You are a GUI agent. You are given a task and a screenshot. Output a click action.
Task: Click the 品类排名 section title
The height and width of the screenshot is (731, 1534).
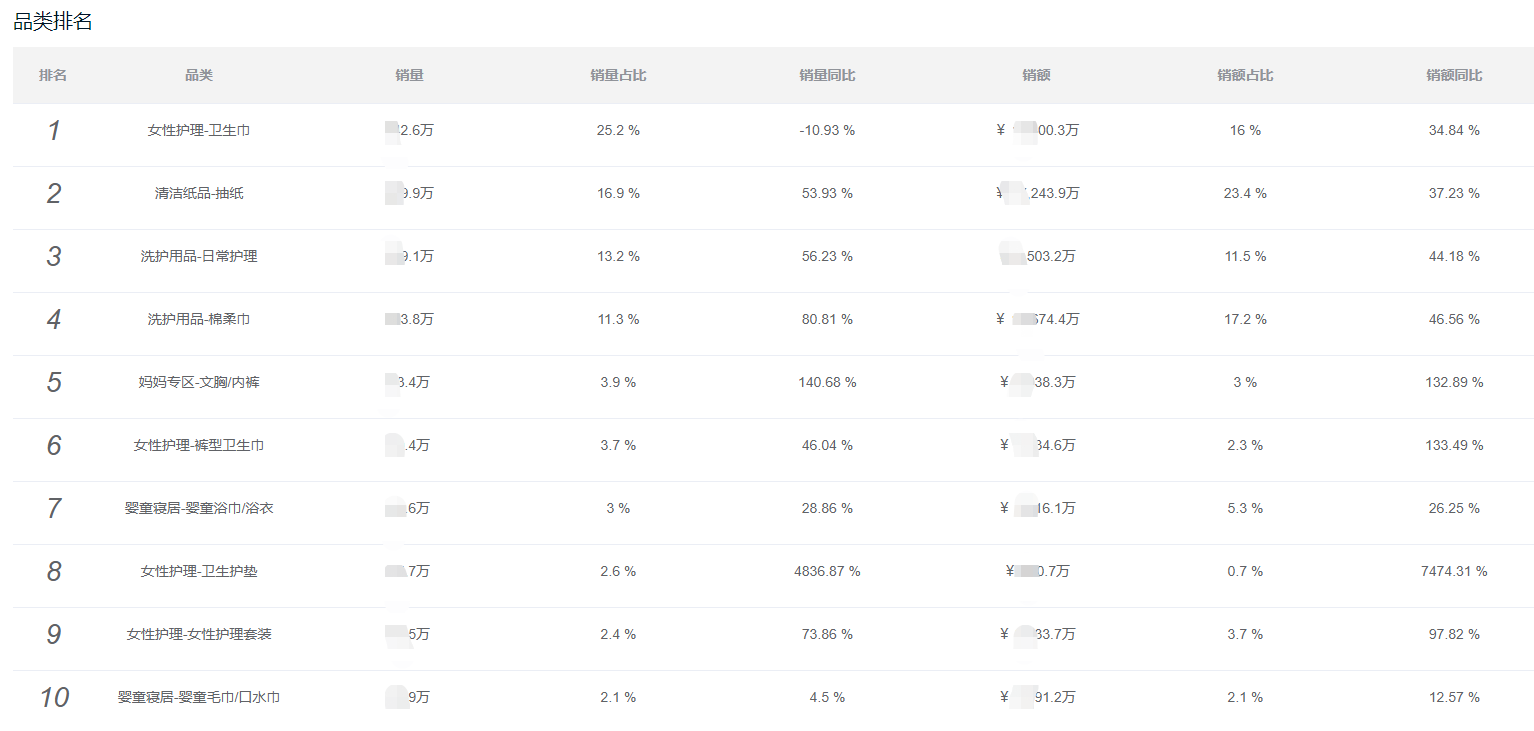click(53, 21)
